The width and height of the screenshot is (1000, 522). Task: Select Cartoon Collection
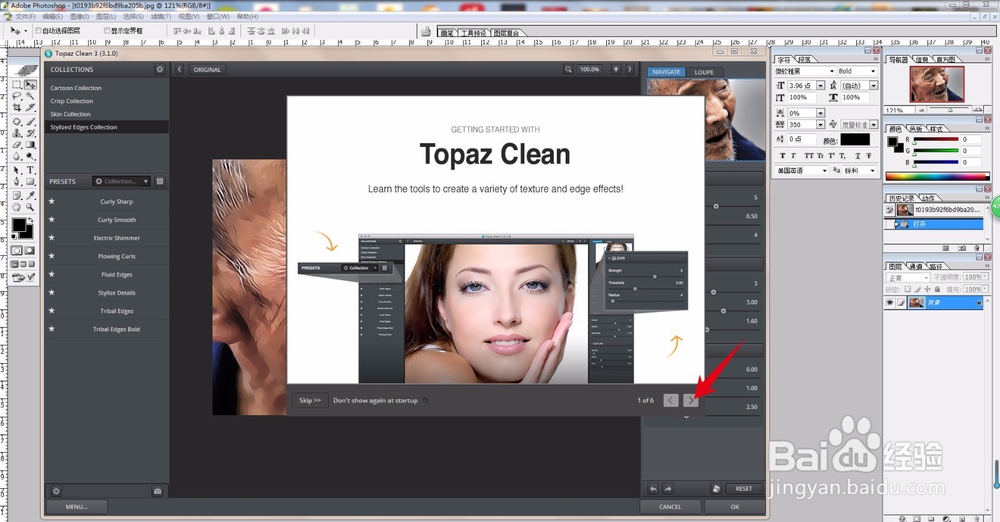click(x=76, y=88)
